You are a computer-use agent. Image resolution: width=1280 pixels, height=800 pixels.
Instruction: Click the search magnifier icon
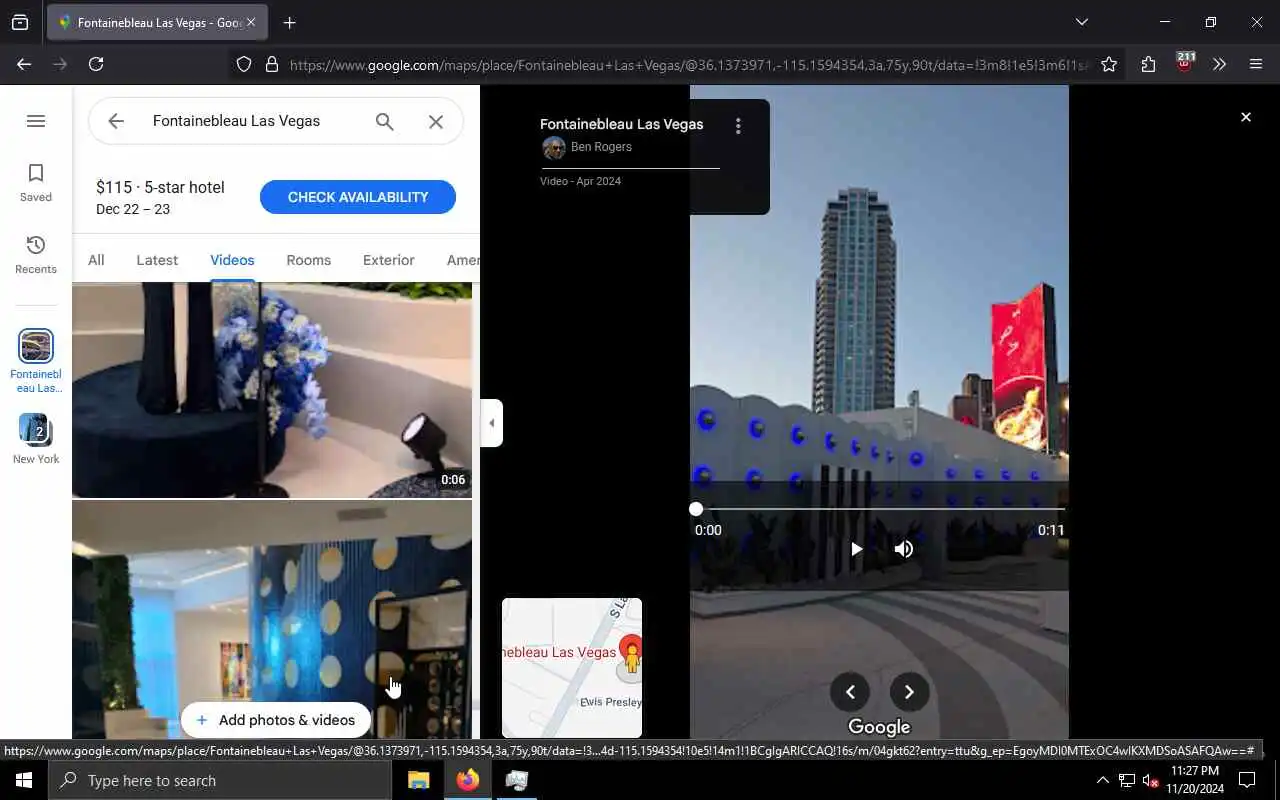click(384, 121)
